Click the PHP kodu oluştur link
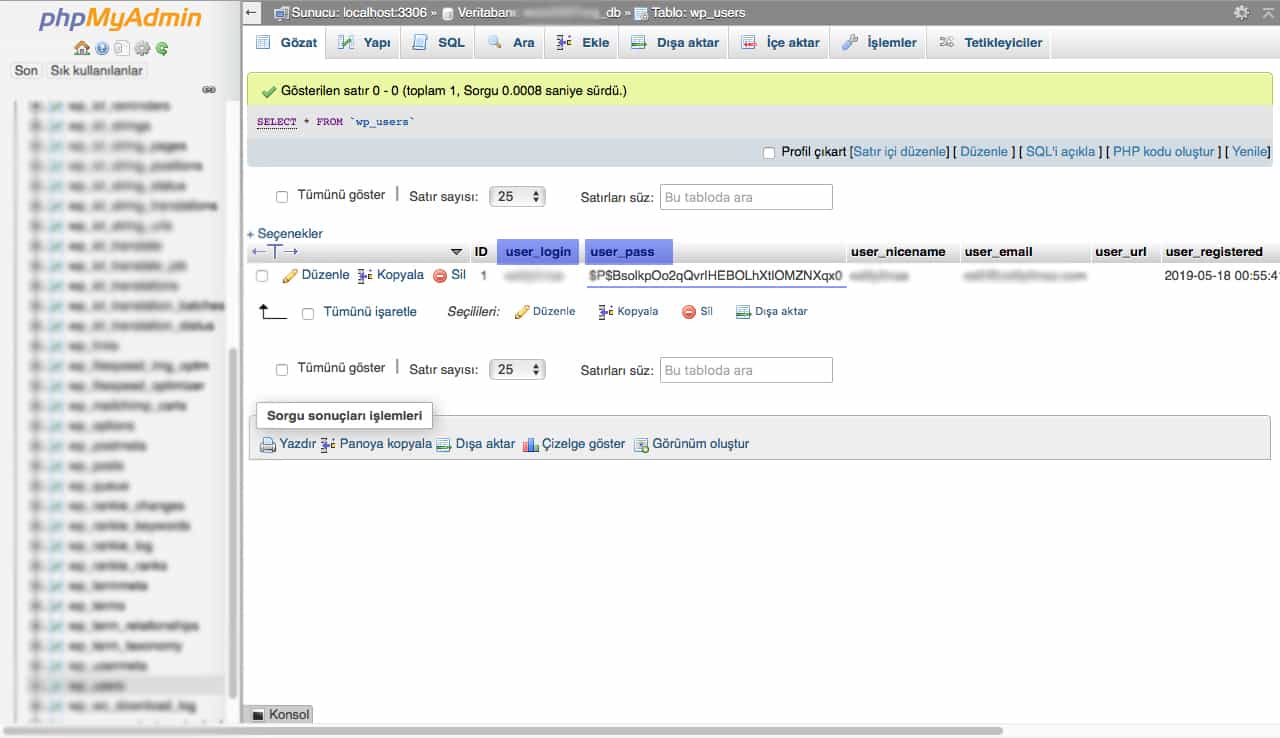This screenshot has height=738, width=1280. (x=1163, y=152)
